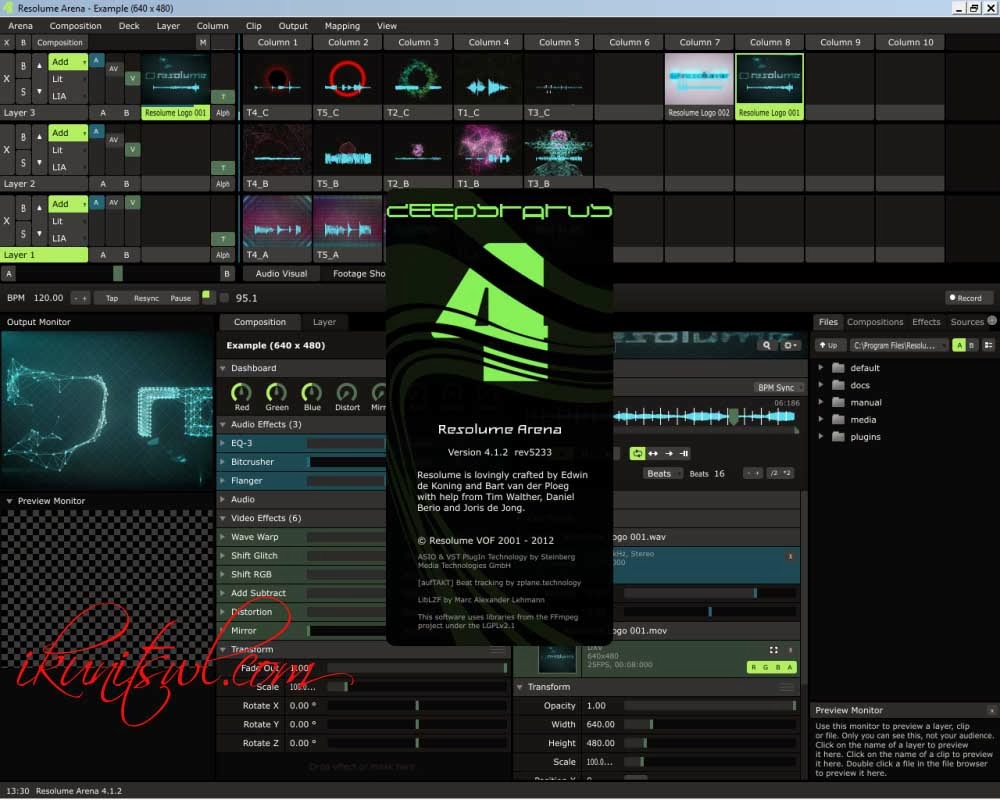Open the Arena menu
1000x800 pixels.
tap(20, 26)
